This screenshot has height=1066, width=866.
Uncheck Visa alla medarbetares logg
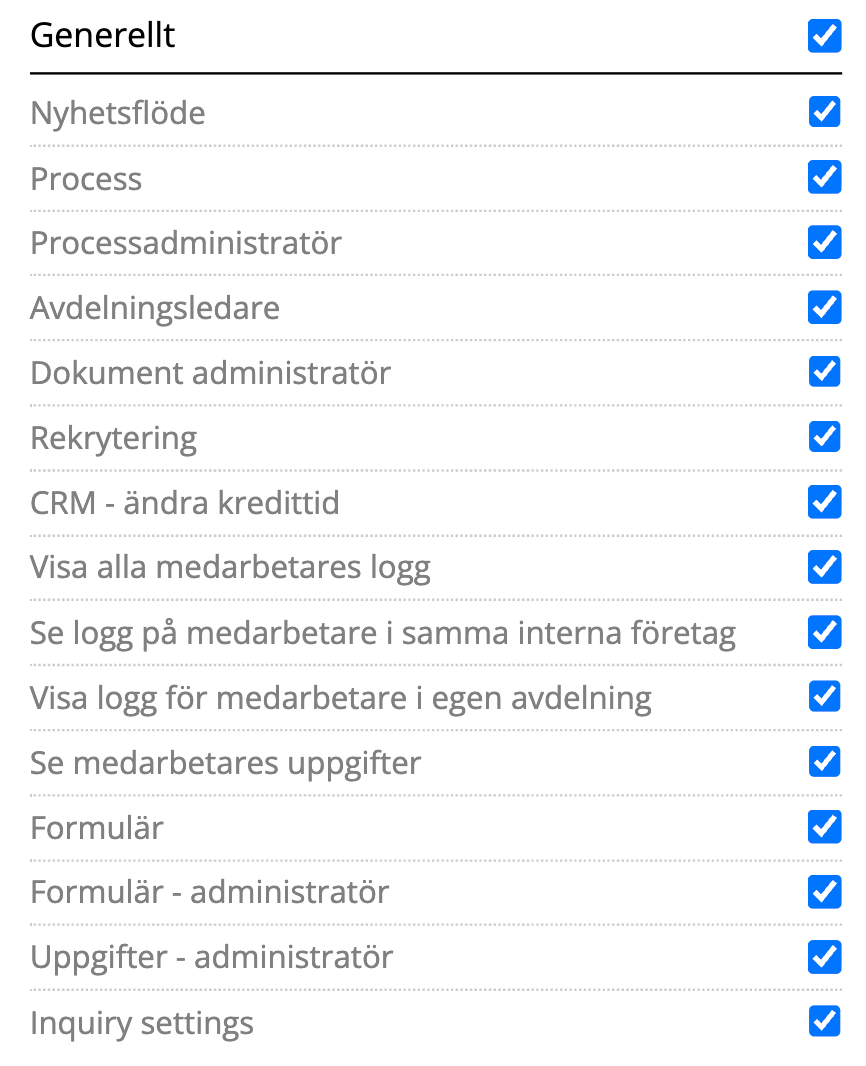click(824, 567)
